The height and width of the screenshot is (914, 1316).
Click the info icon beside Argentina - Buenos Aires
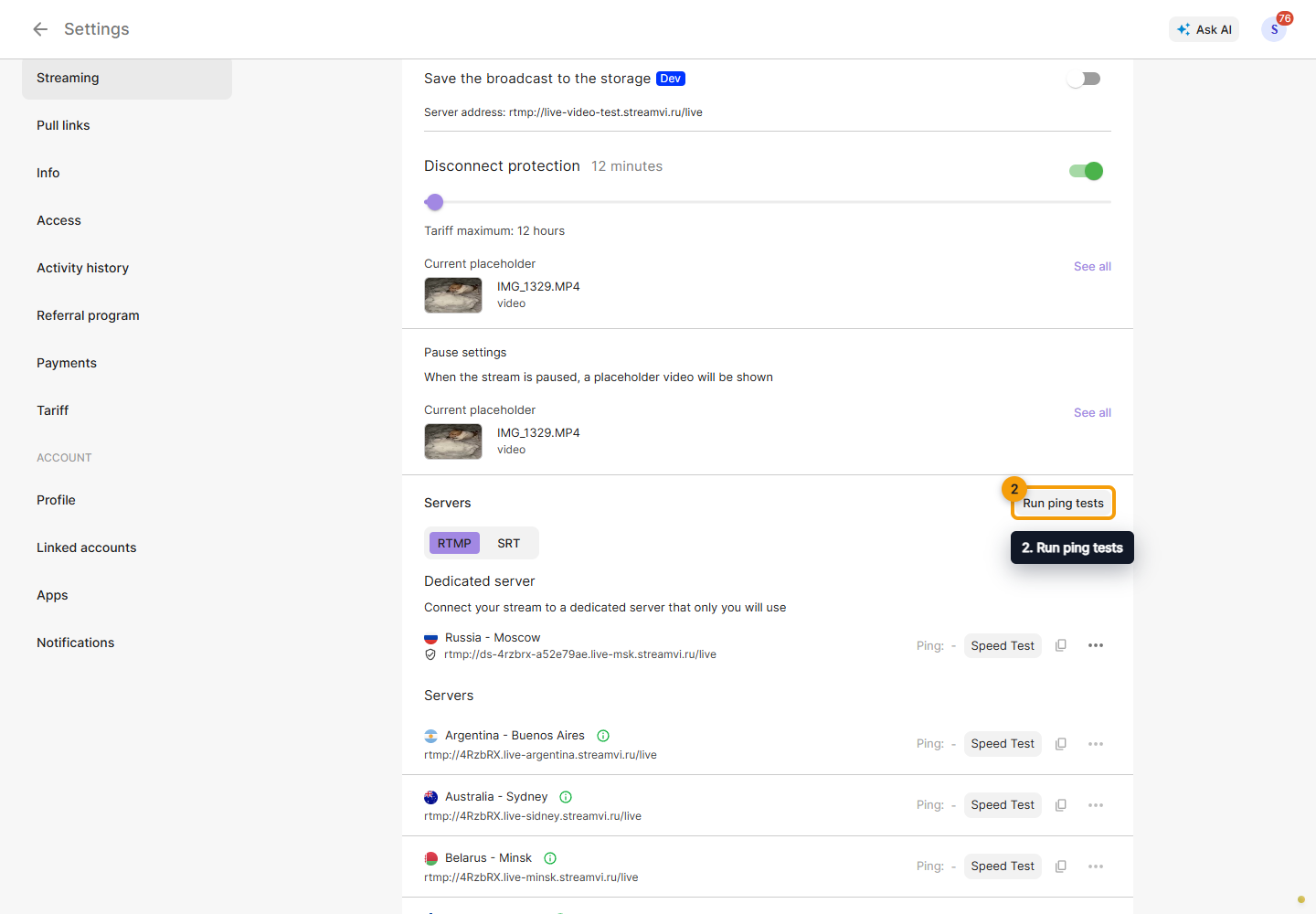pyautogui.click(x=603, y=736)
